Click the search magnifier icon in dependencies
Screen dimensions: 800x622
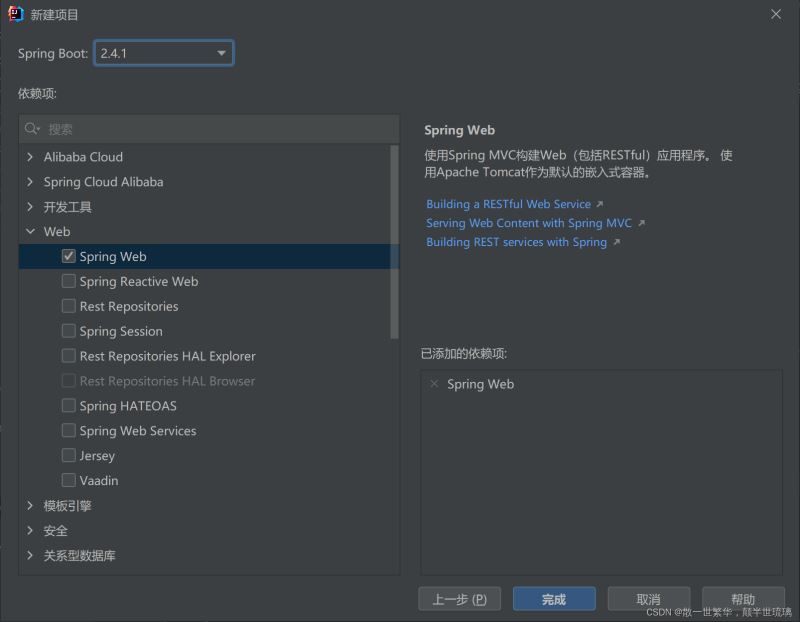pyautogui.click(x=32, y=129)
